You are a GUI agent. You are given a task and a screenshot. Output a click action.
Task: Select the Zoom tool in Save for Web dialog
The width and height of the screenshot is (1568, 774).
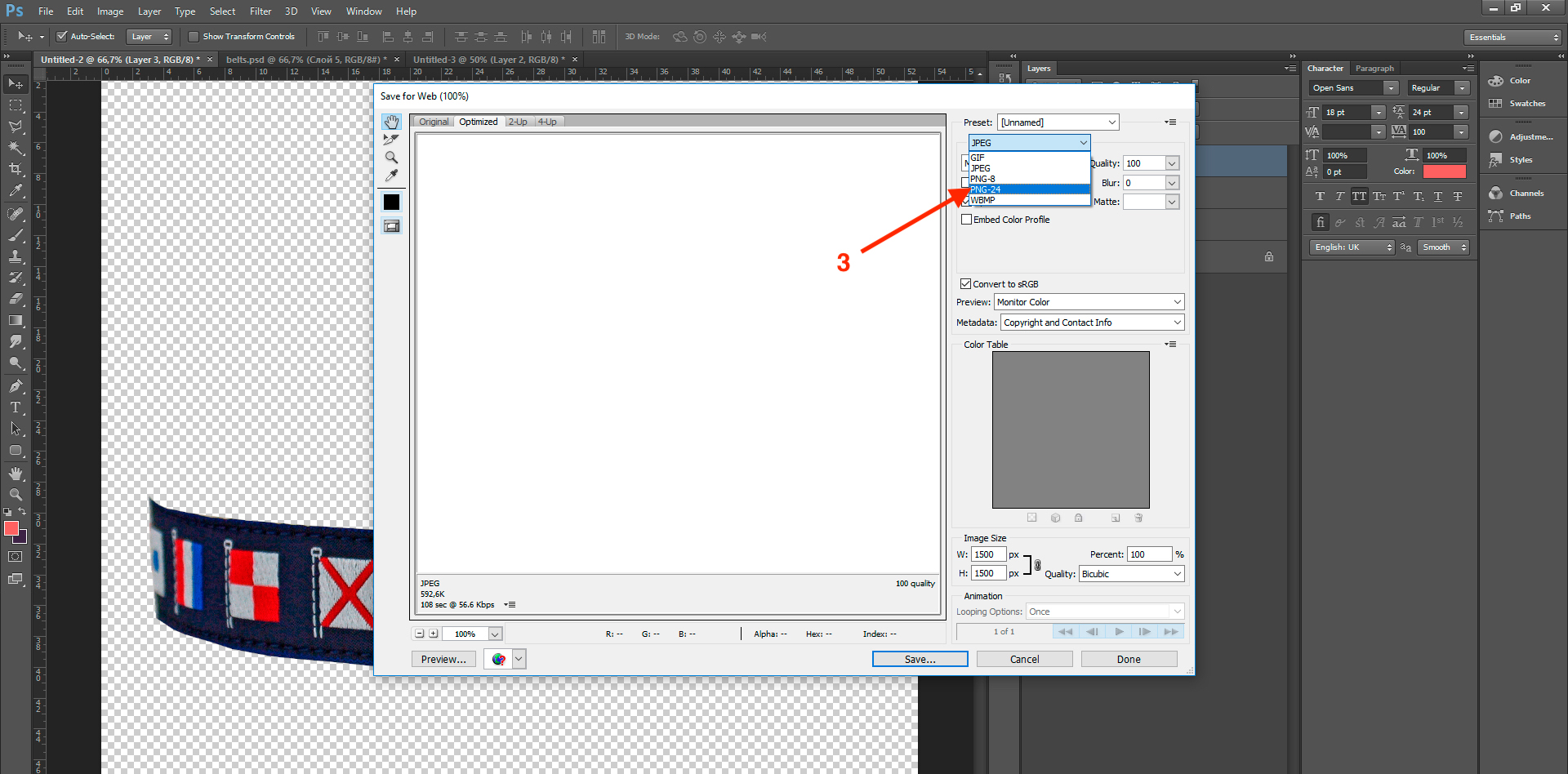click(x=392, y=158)
